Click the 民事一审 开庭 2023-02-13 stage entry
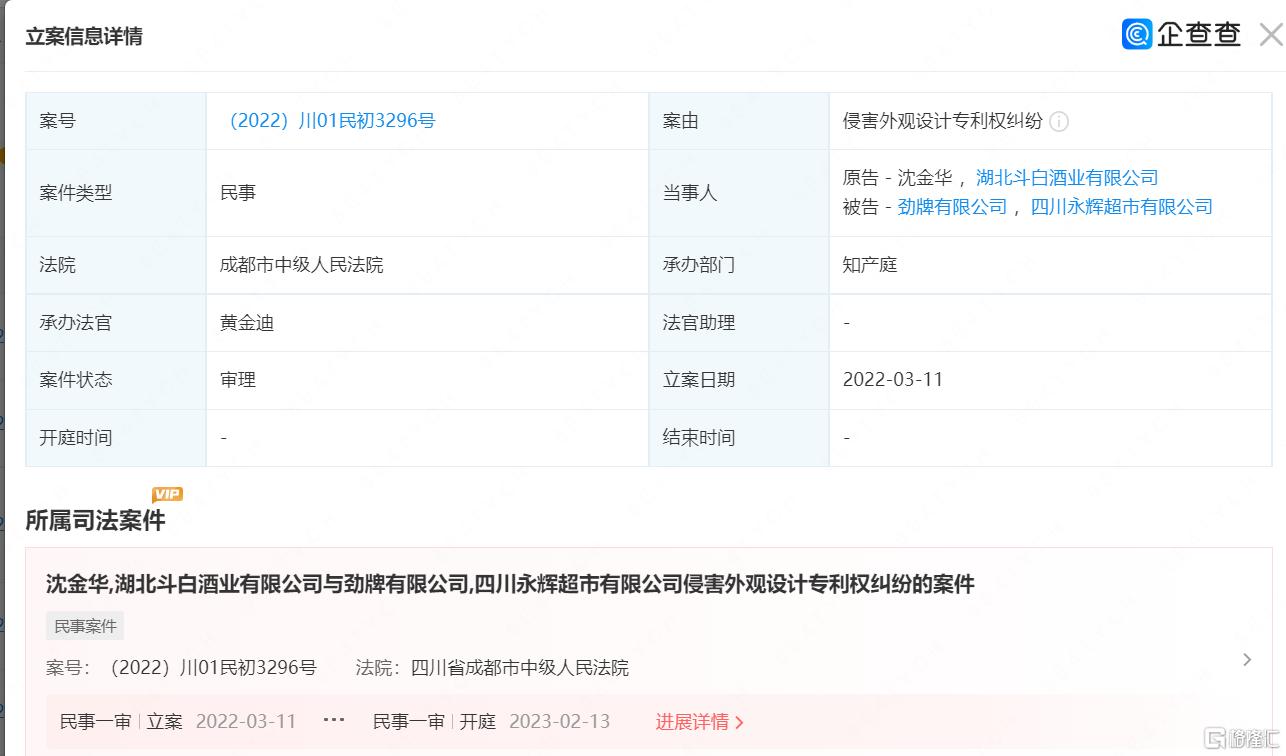Viewport: 1286px width, 756px height. coord(491,722)
